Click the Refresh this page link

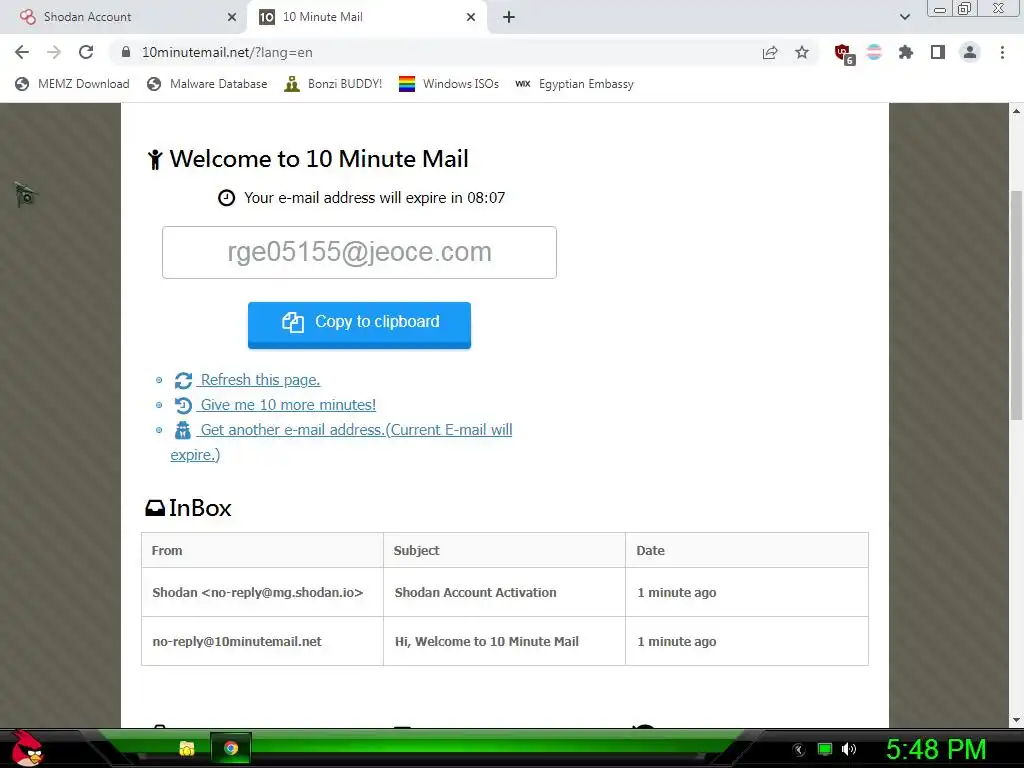[x=260, y=379]
